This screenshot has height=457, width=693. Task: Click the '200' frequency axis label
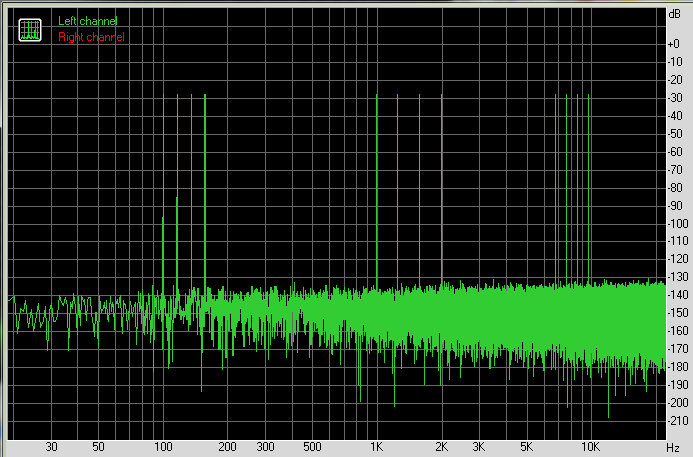(227, 447)
